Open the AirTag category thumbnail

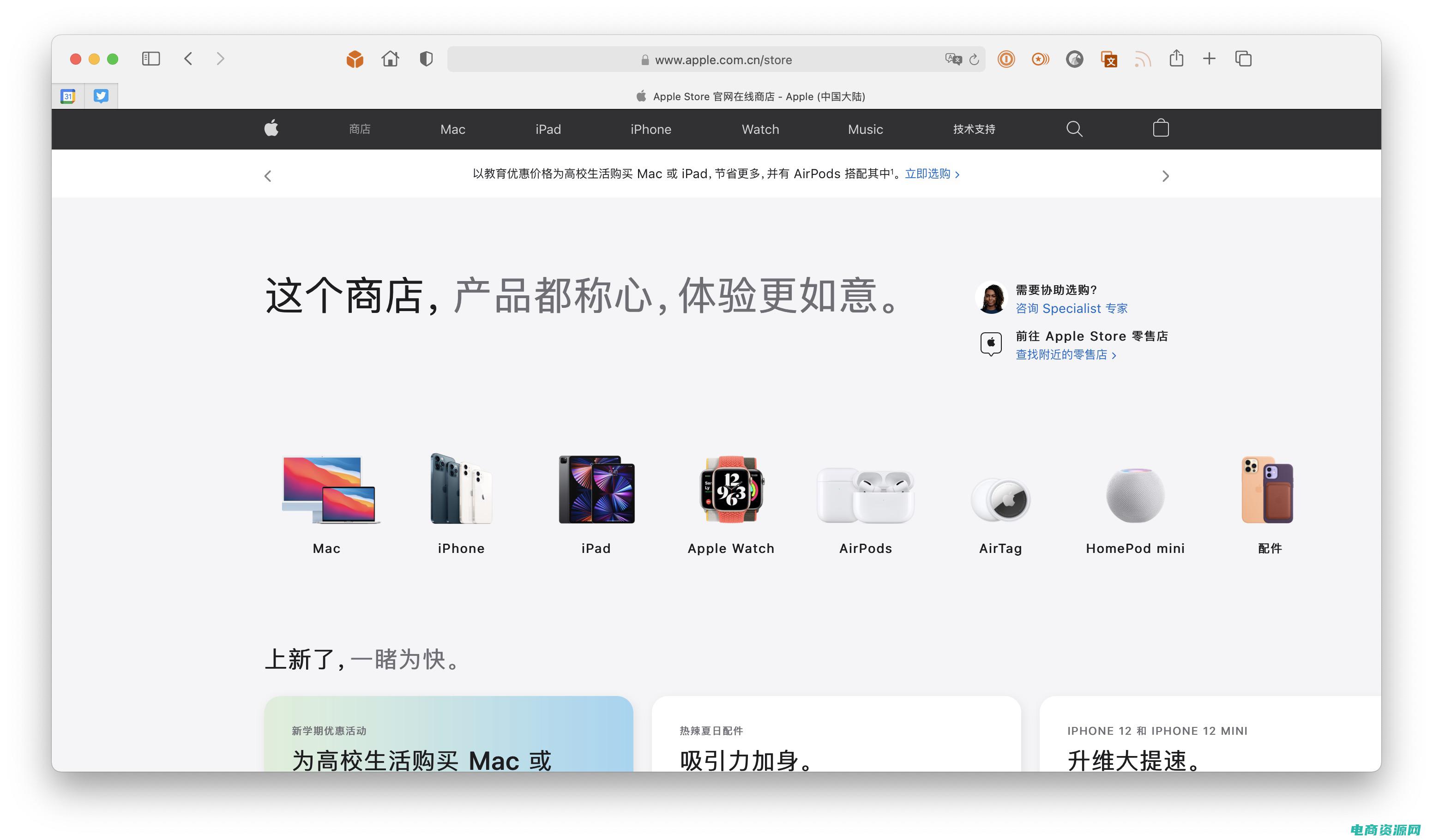click(x=1000, y=499)
